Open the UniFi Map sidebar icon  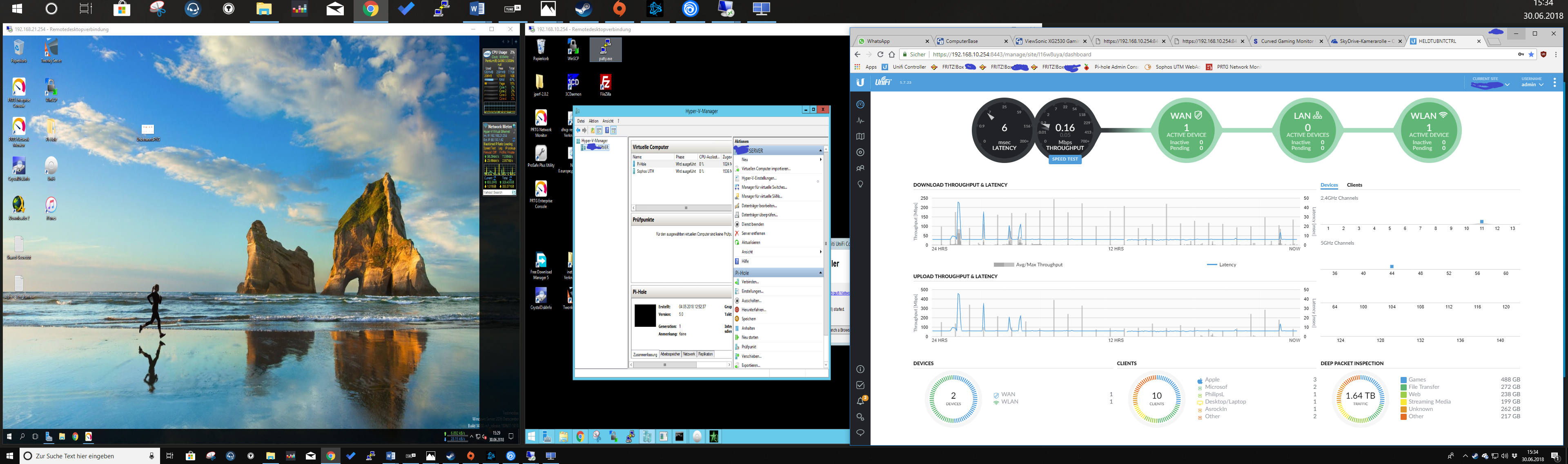pos(860,136)
